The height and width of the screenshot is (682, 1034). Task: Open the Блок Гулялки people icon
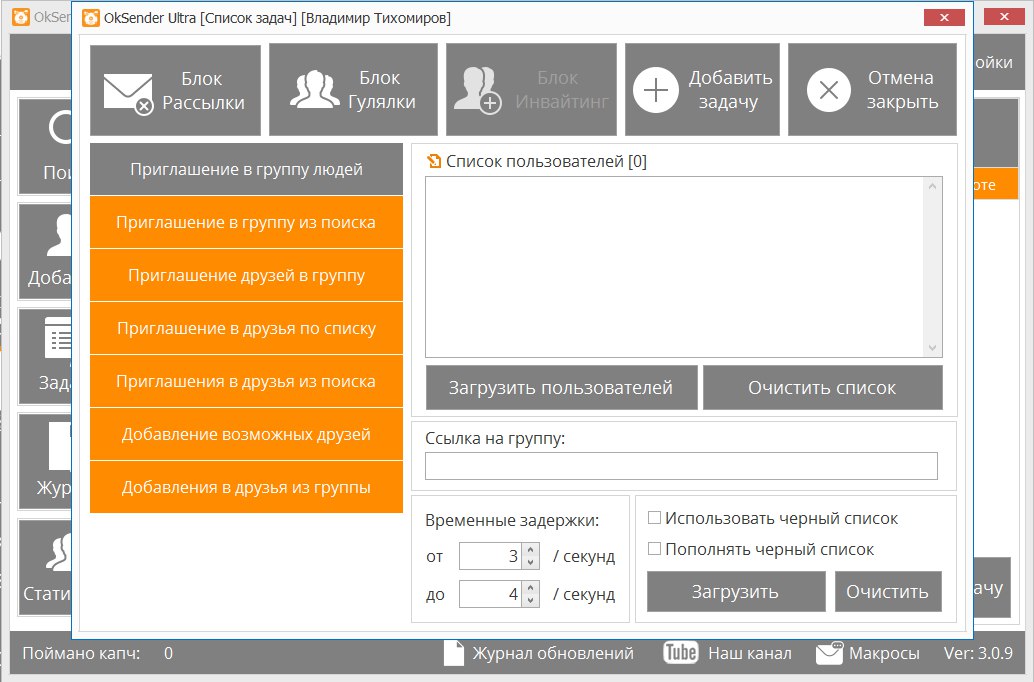[x=314, y=90]
